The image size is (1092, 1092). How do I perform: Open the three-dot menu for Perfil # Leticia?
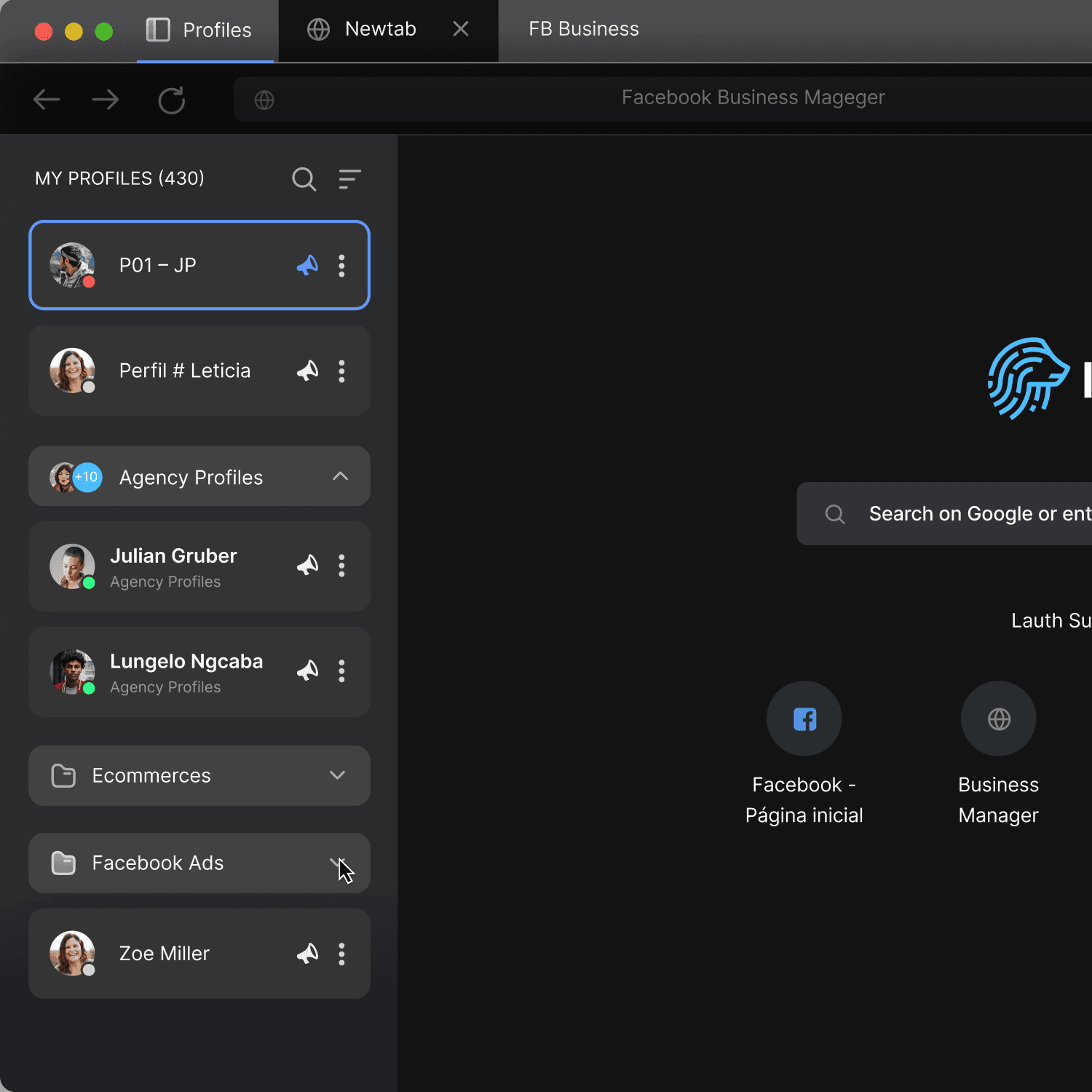tap(341, 371)
